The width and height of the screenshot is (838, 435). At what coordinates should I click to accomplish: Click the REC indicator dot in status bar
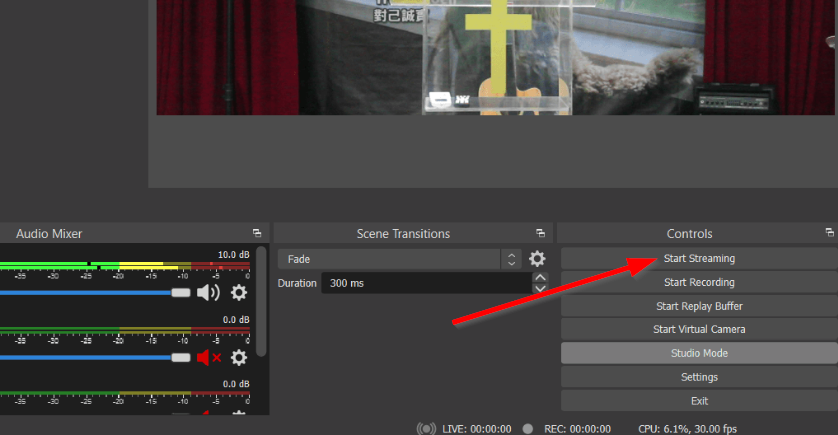point(527,428)
